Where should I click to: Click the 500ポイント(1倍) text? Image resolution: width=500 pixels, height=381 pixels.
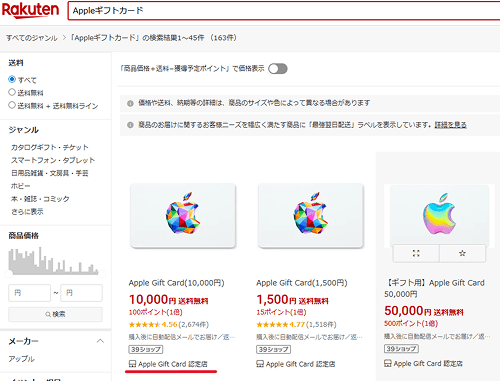tap(411, 323)
